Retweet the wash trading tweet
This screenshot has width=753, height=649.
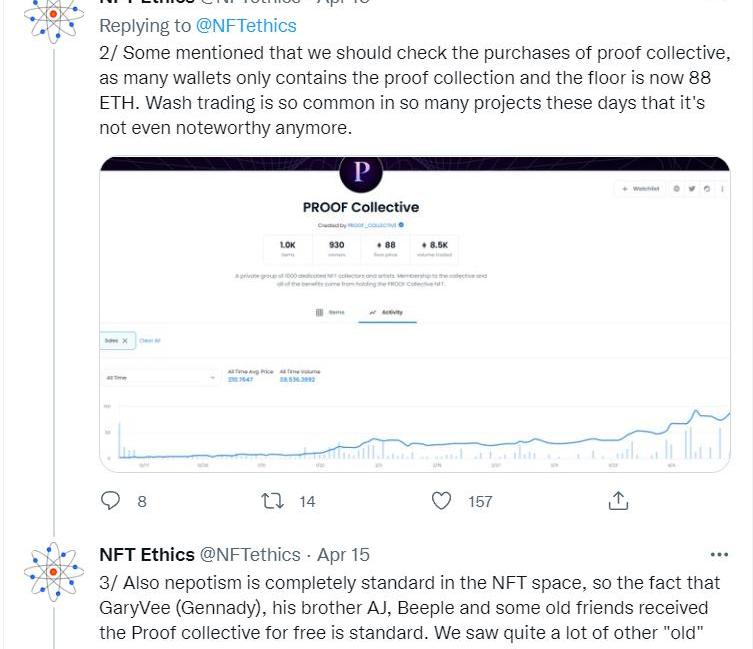(x=273, y=501)
